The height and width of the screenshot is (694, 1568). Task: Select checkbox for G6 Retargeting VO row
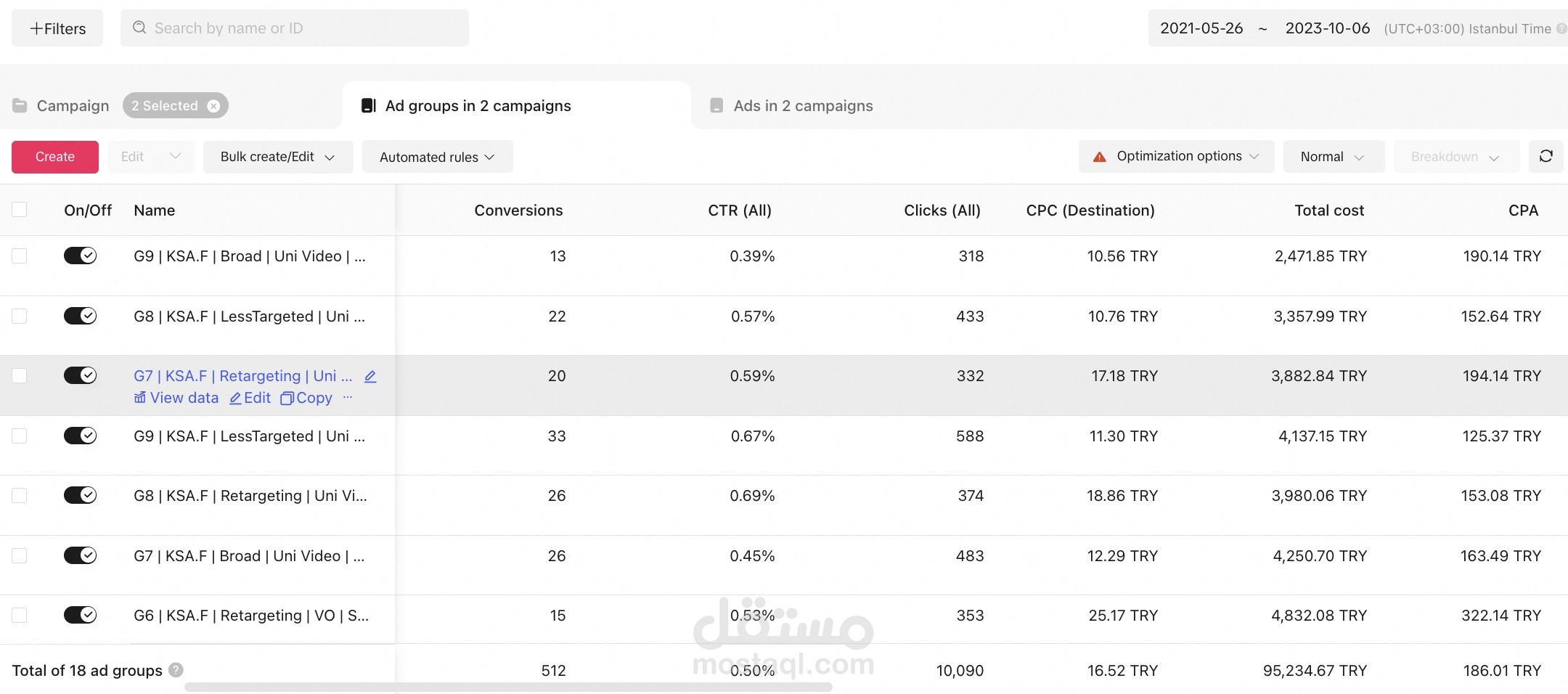(20, 615)
